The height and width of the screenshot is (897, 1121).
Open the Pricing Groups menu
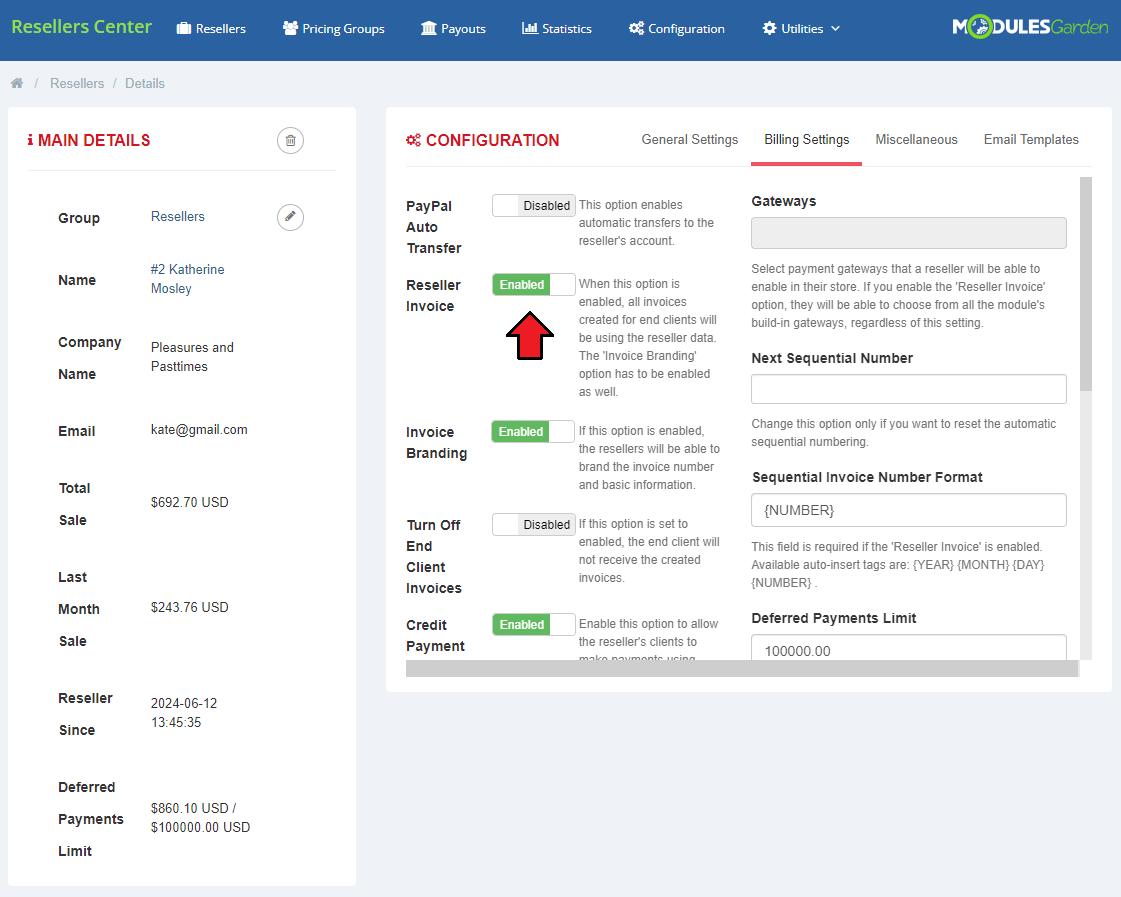pos(334,29)
